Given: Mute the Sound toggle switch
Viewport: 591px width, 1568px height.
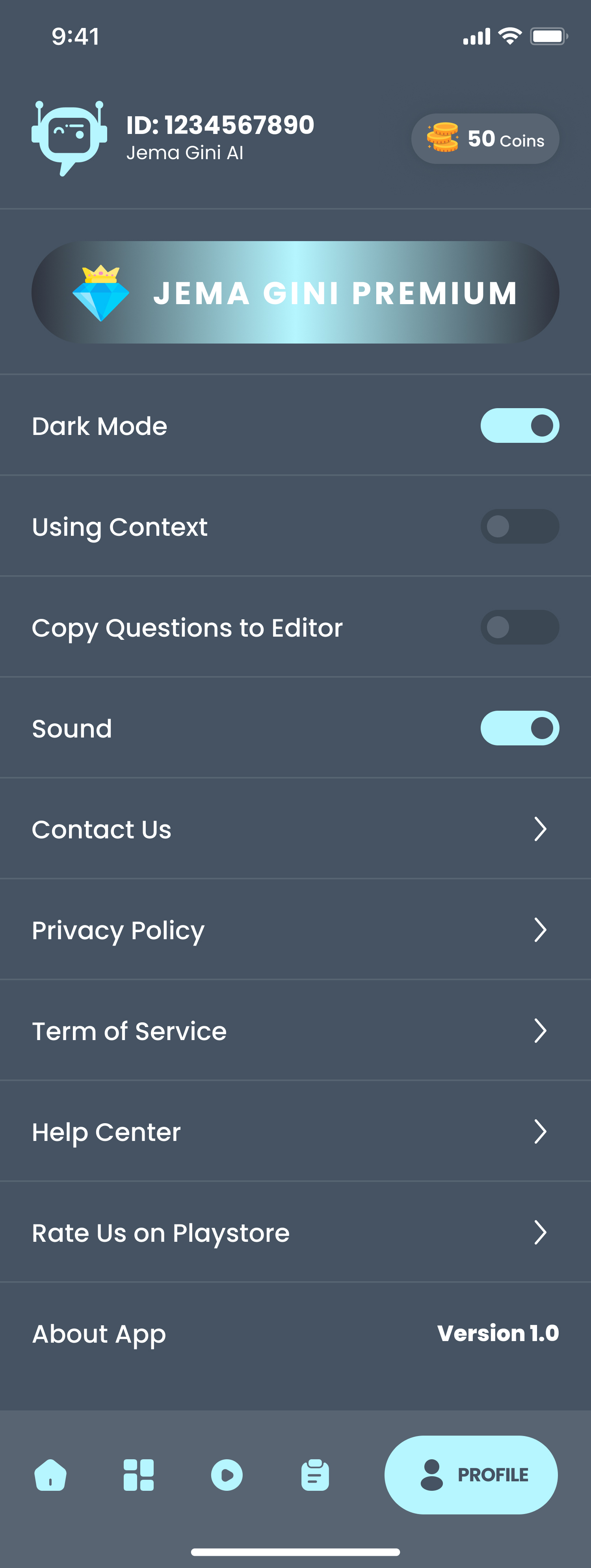Looking at the screenshot, I should (519, 728).
